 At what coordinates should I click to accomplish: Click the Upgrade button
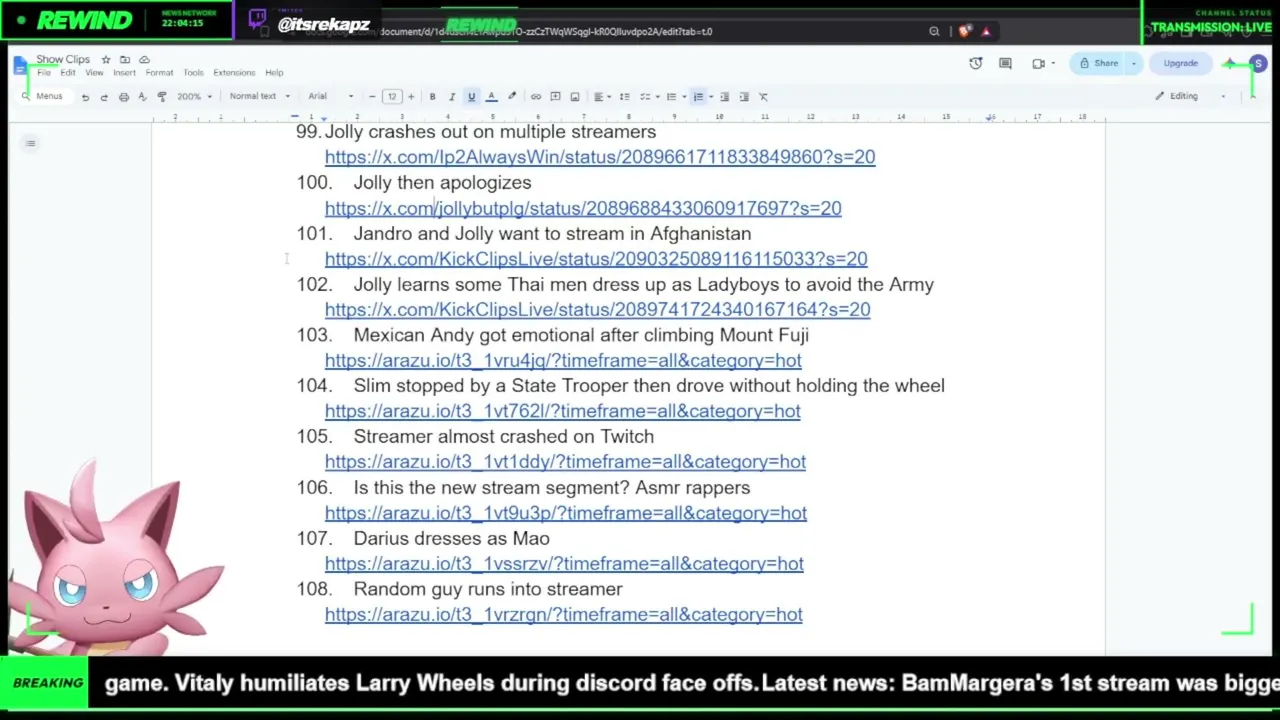click(1180, 64)
